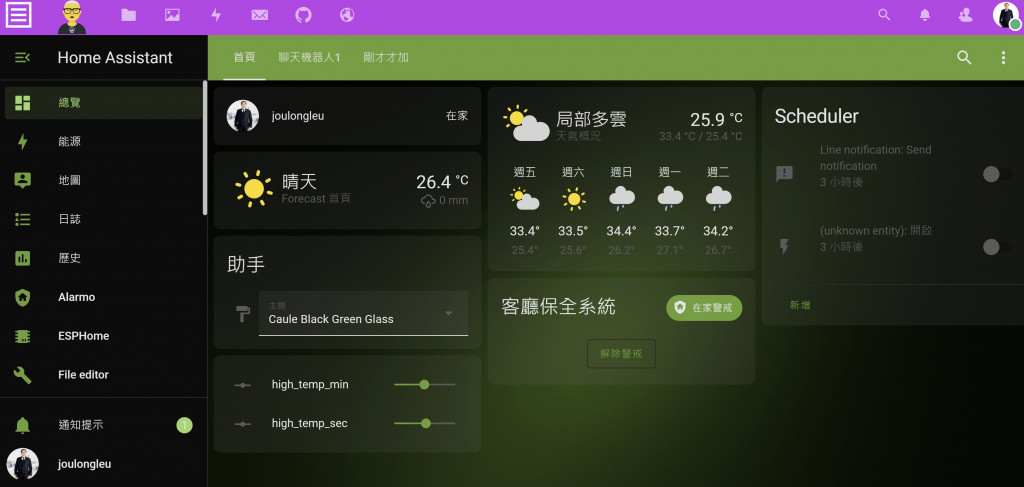Open the GitHub icon in purple bar
Viewport: 1024px width, 487px height.
[304, 14]
